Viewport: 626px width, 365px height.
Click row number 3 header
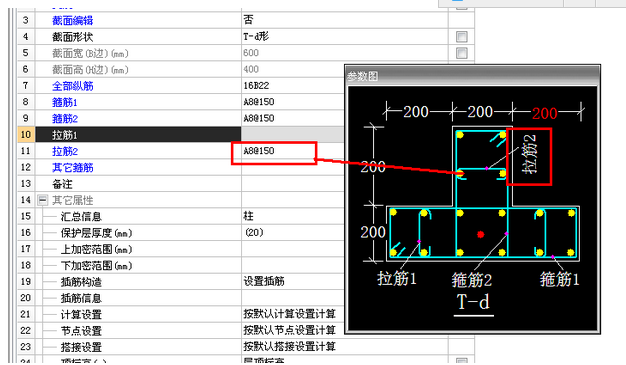pos(26,20)
